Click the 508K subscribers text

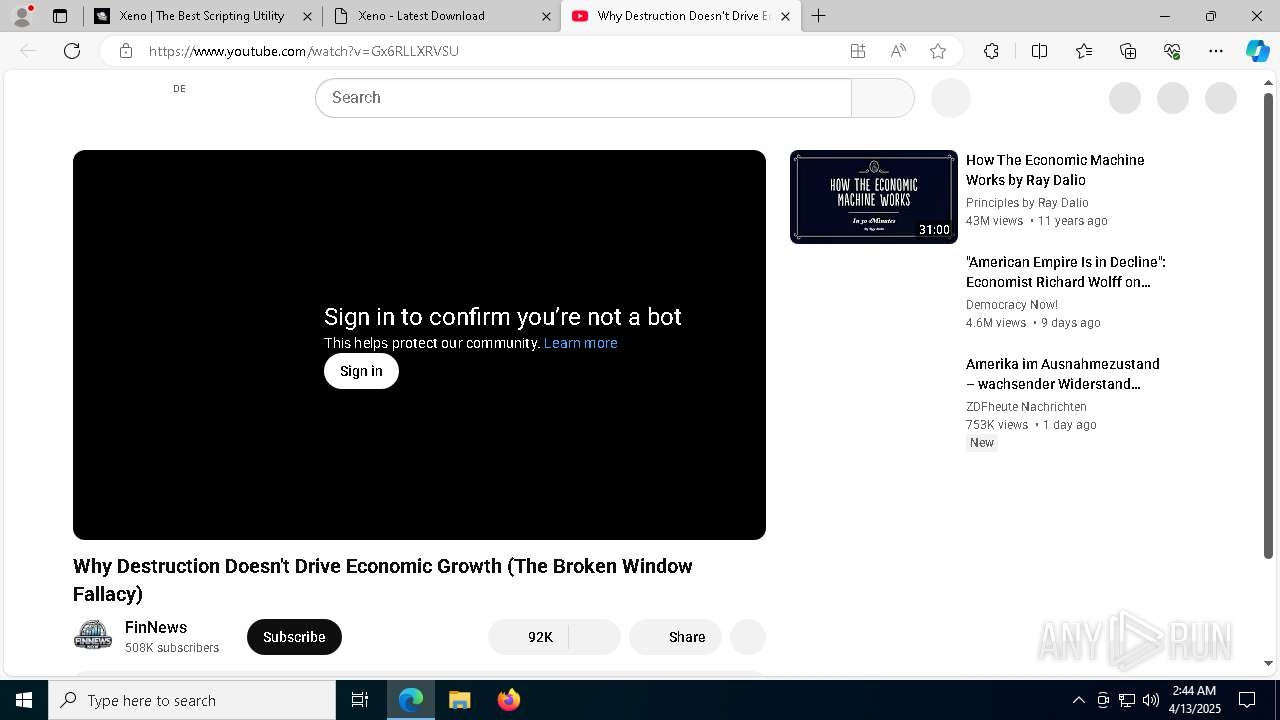click(x=172, y=648)
